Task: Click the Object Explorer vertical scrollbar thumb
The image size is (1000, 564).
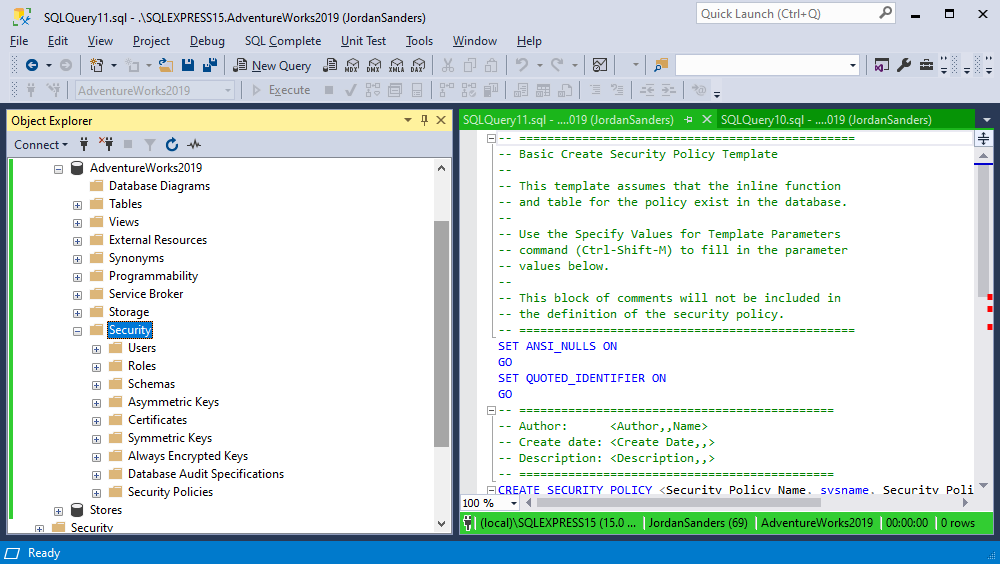Action: click(x=441, y=334)
